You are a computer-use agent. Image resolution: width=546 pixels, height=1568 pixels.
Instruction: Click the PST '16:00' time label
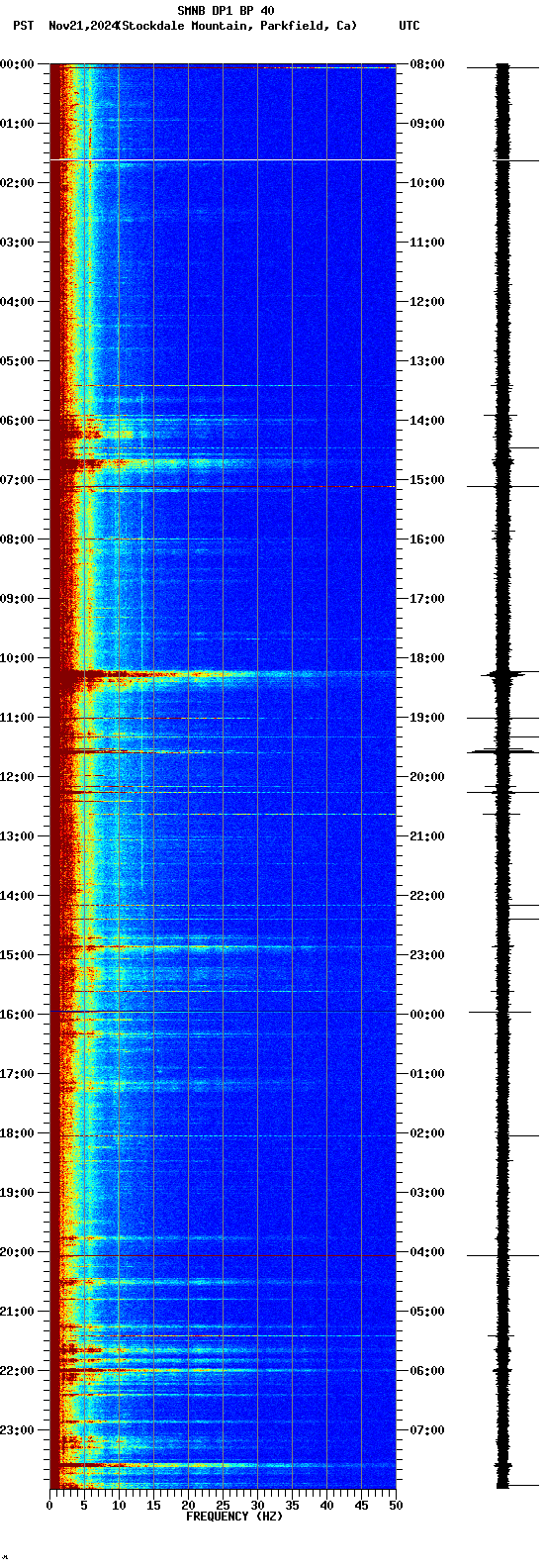coord(17,1015)
